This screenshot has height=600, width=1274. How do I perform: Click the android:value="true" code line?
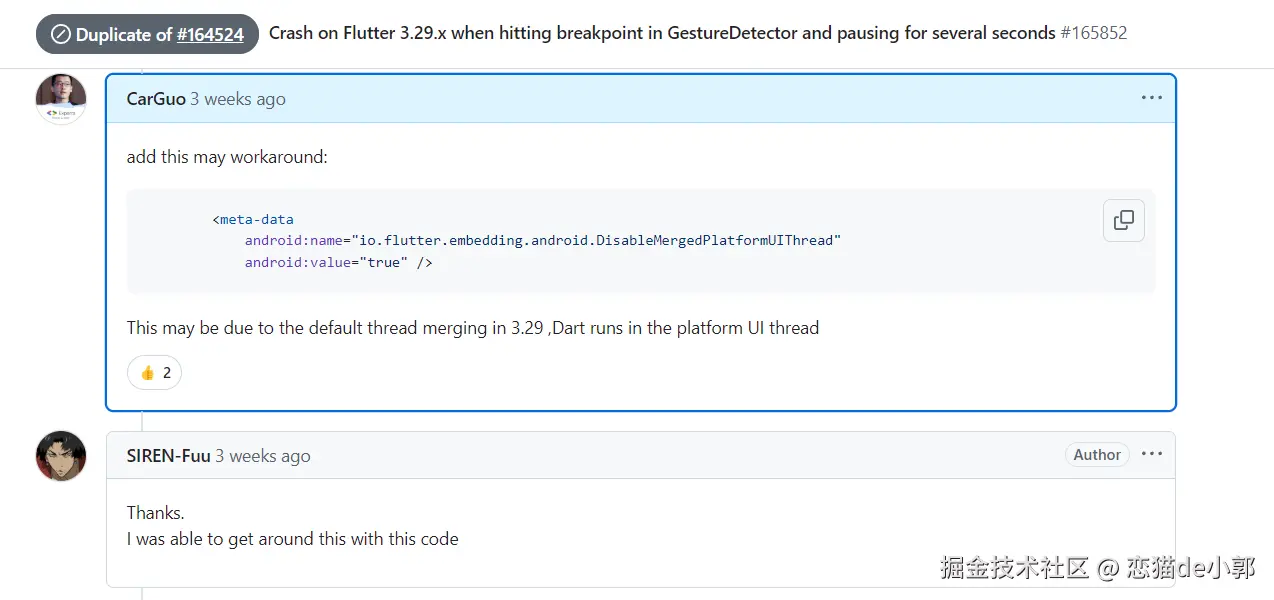coord(338,263)
